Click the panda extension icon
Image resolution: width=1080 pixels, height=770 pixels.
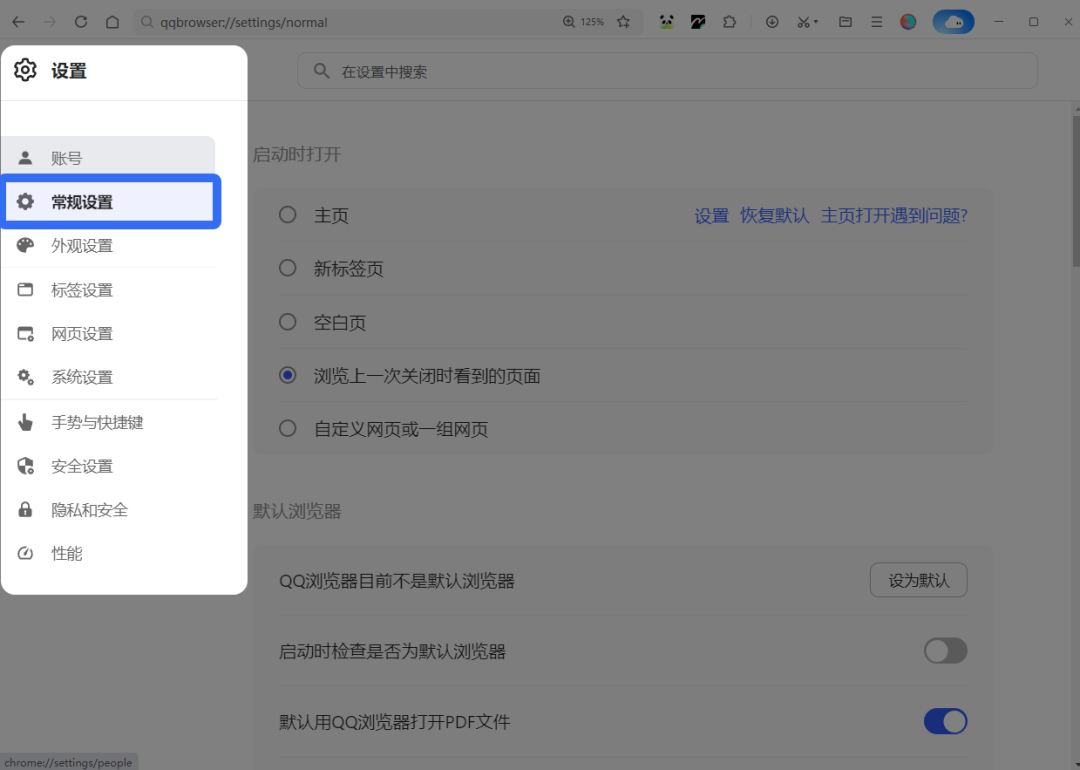pos(667,22)
